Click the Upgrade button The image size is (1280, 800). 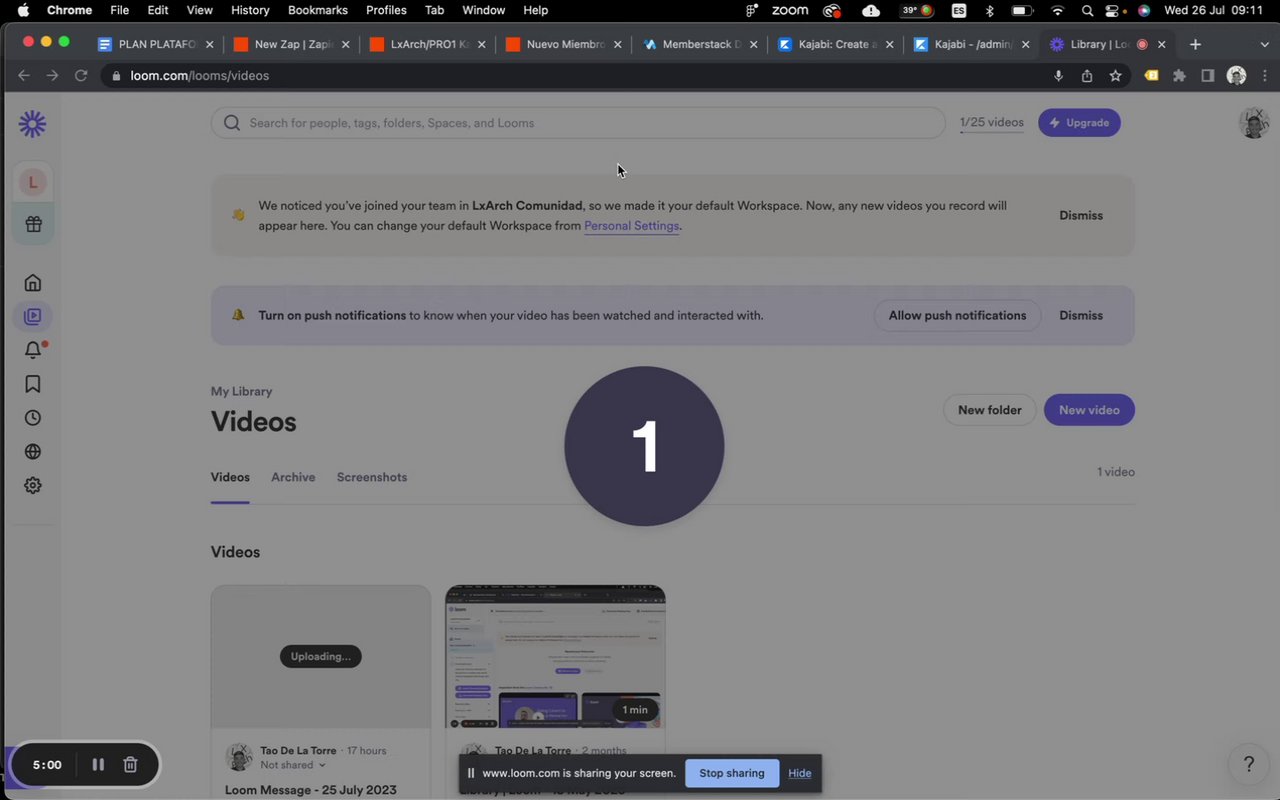pyautogui.click(x=1079, y=123)
